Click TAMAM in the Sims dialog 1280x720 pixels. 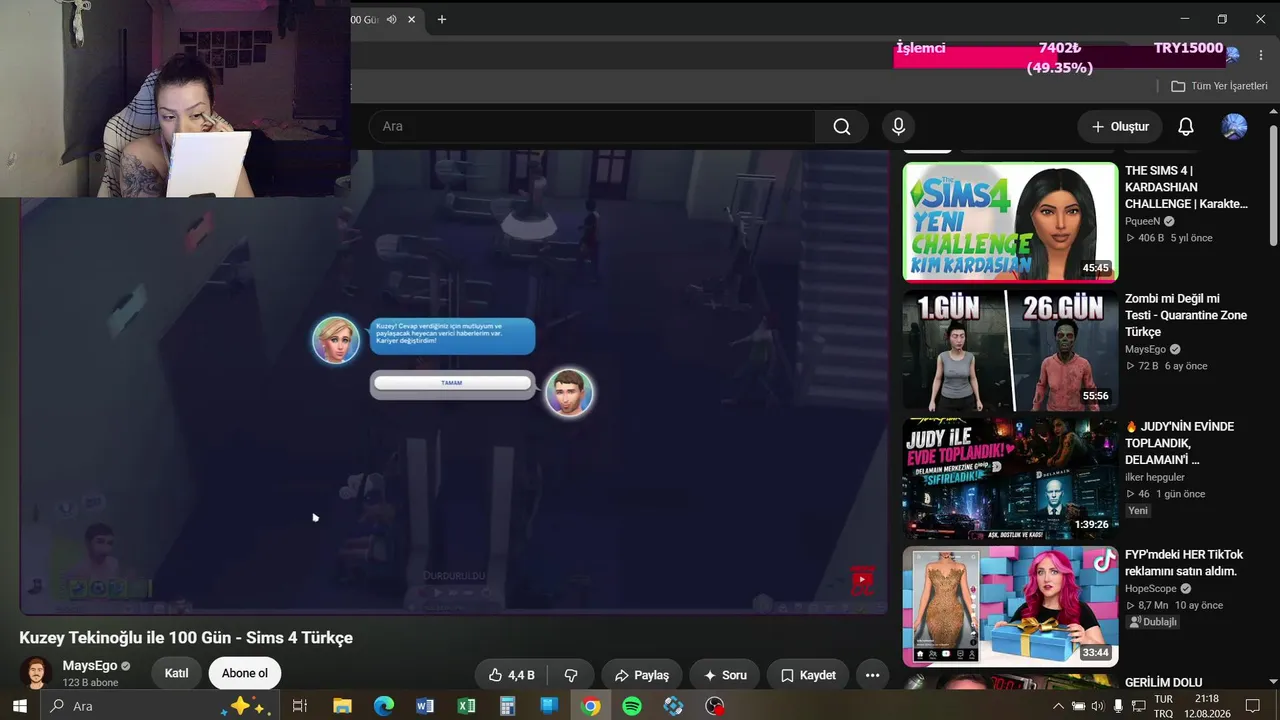click(x=452, y=383)
